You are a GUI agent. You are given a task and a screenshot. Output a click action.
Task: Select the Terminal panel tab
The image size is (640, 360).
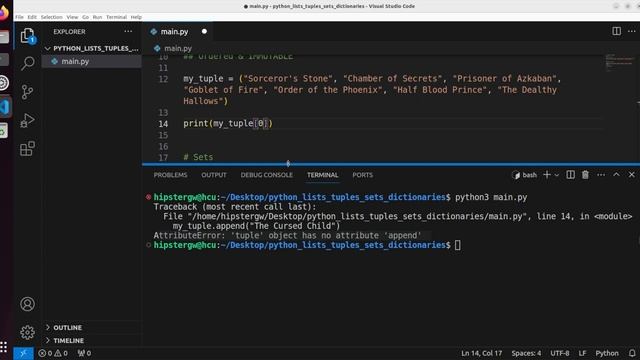pyautogui.click(x=322, y=175)
